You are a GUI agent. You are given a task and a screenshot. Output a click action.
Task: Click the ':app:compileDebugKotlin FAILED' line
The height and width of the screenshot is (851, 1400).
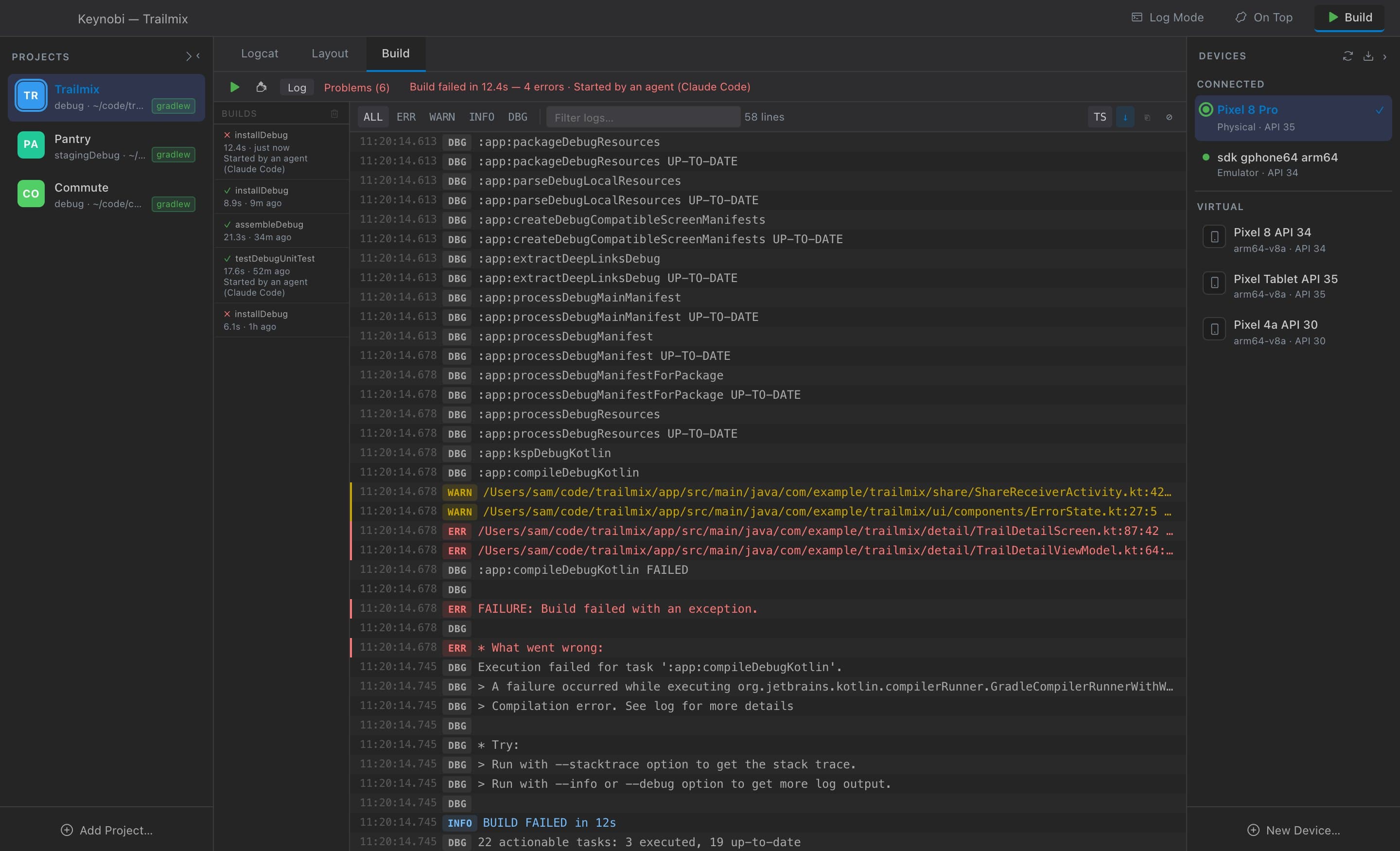point(768,569)
